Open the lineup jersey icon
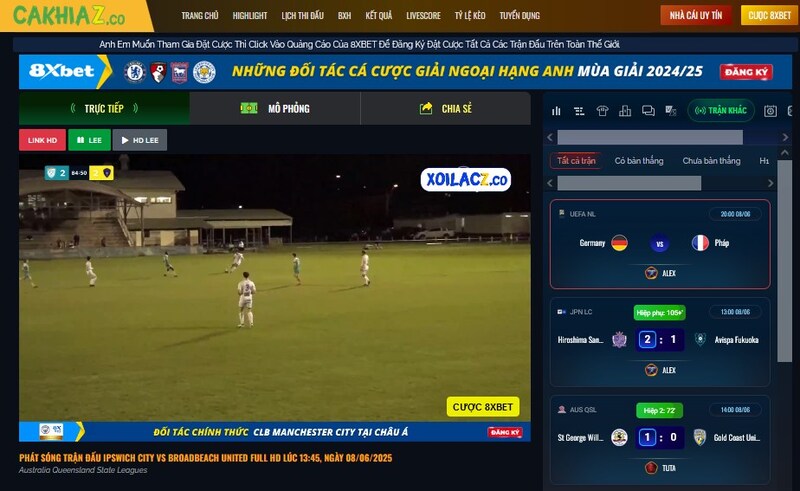Image resolution: width=800 pixels, height=491 pixels. click(x=602, y=111)
